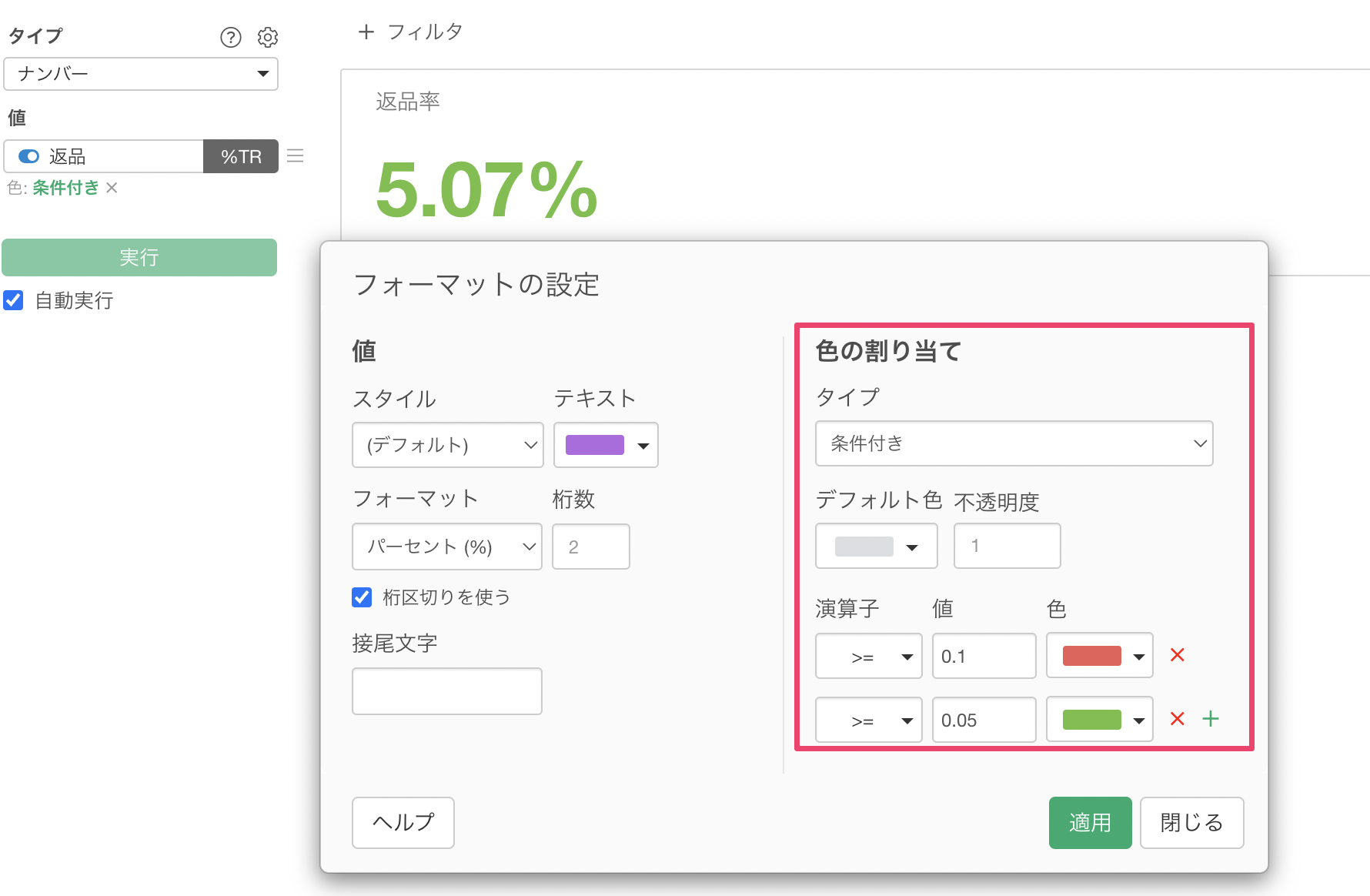Open the ナンバー type dropdown
Viewport: 1370px width, 896px height.
(x=141, y=74)
